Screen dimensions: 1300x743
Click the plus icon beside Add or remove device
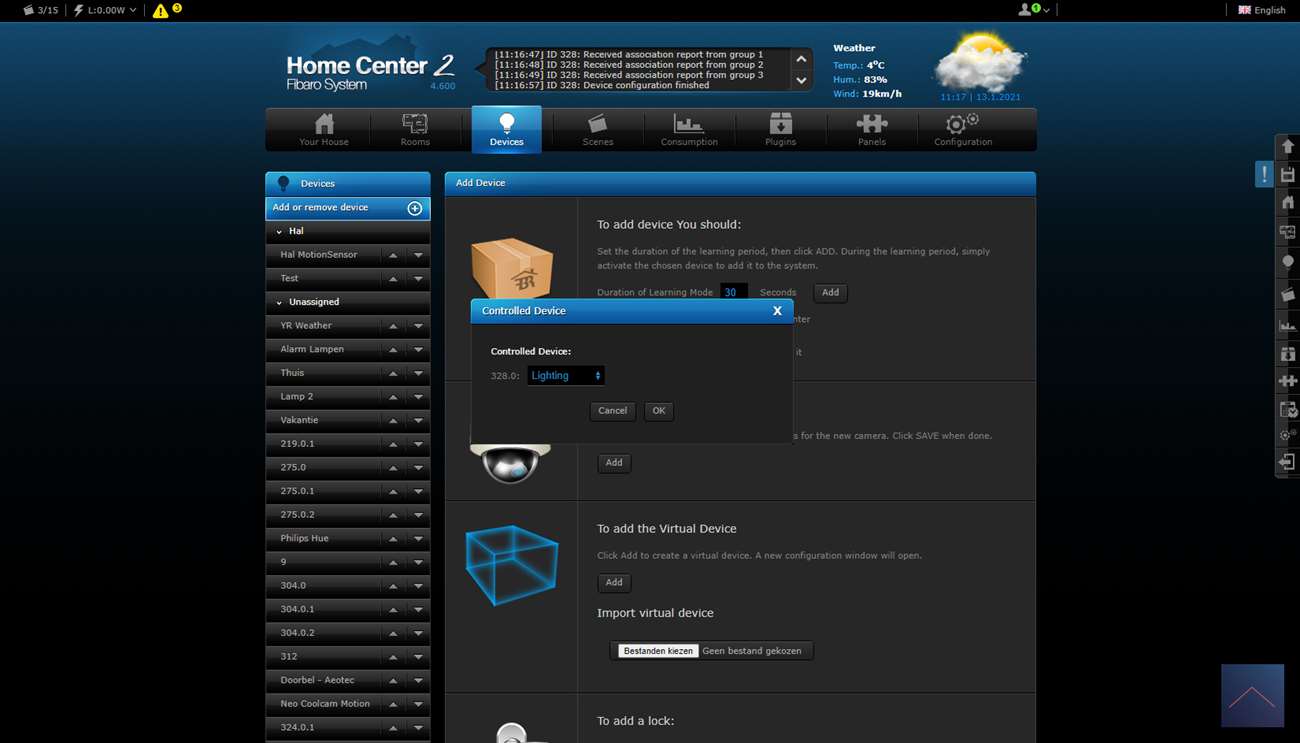(x=414, y=208)
